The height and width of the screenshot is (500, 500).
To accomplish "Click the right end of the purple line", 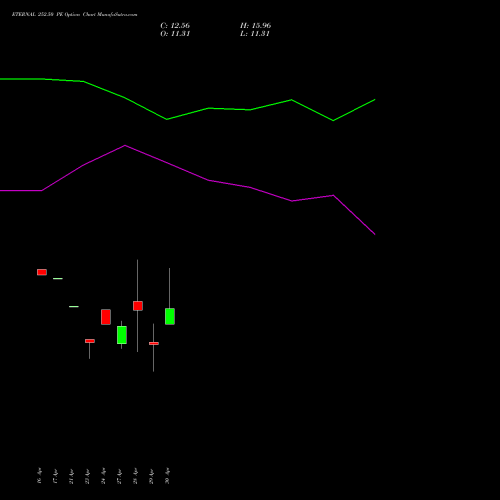I will 375,234.
